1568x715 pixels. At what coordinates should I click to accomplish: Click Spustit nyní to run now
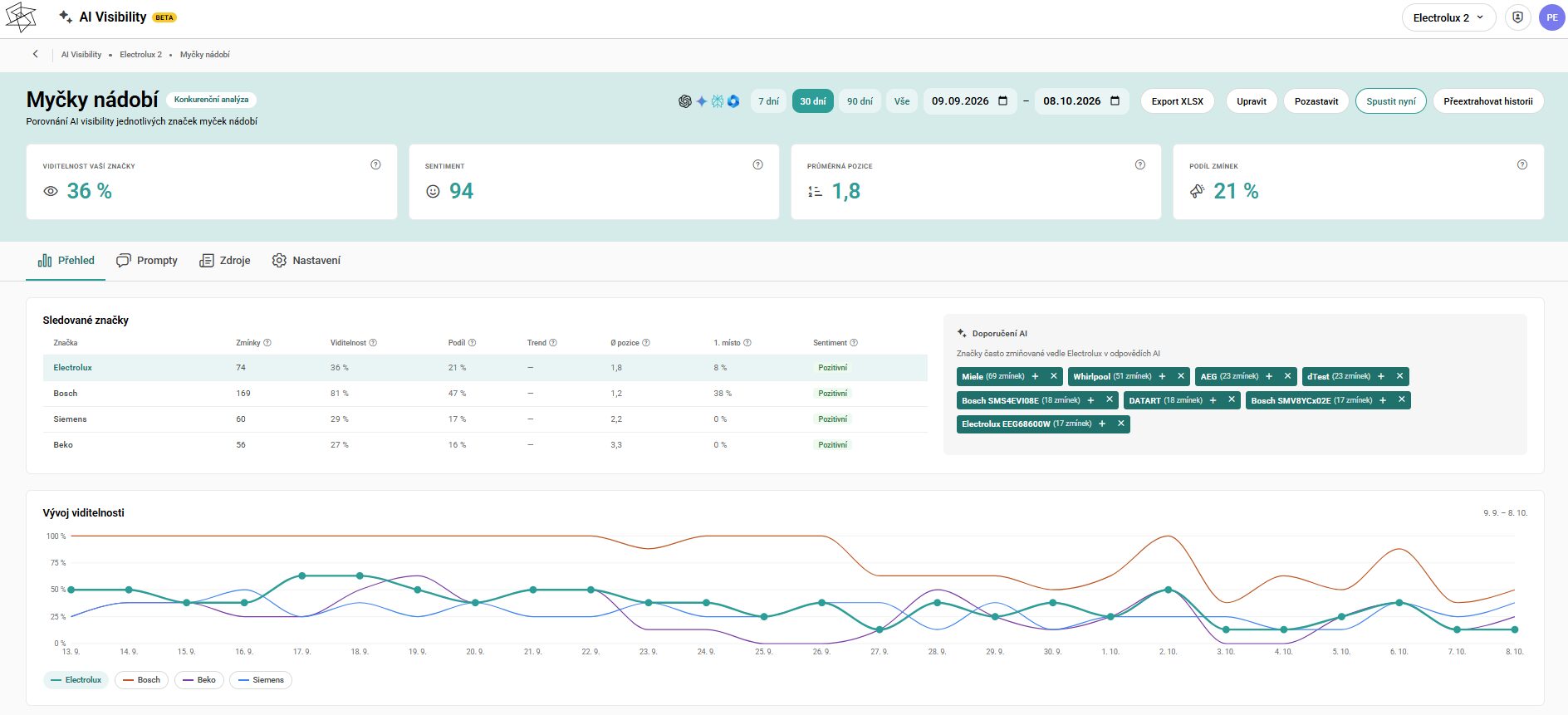pyautogui.click(x=1391, y=101)
